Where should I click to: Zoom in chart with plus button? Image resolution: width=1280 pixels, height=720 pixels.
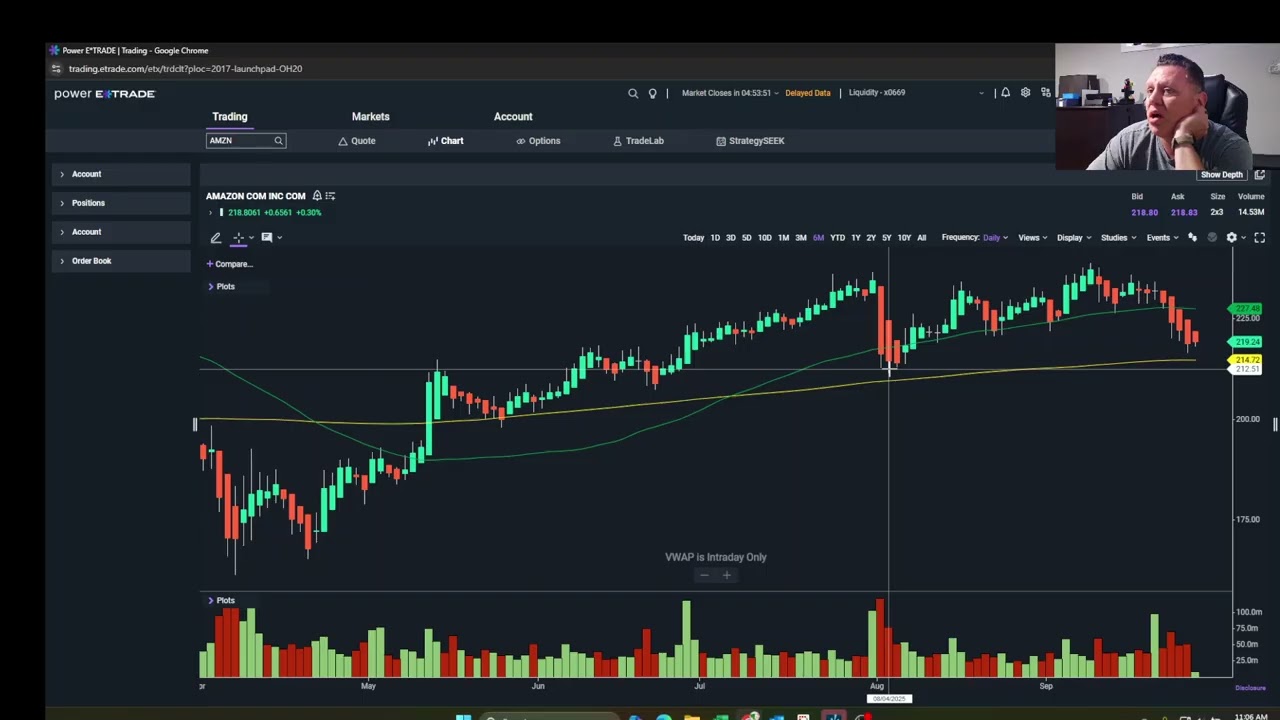(x=727, y=575)
